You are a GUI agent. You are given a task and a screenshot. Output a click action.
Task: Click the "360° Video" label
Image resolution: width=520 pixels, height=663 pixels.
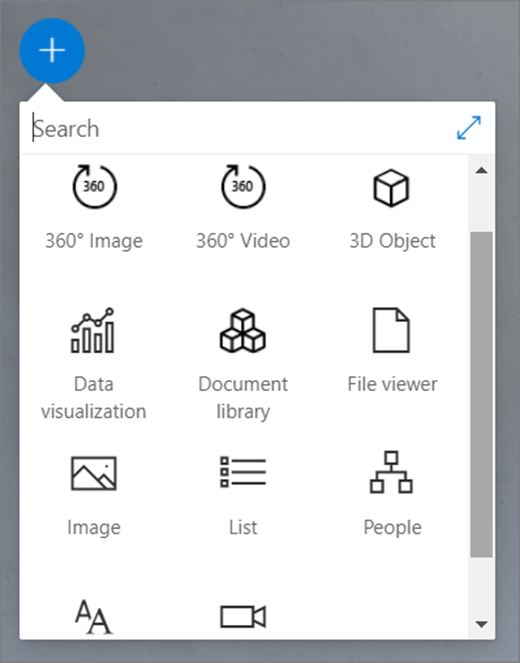tap(243, 241)
